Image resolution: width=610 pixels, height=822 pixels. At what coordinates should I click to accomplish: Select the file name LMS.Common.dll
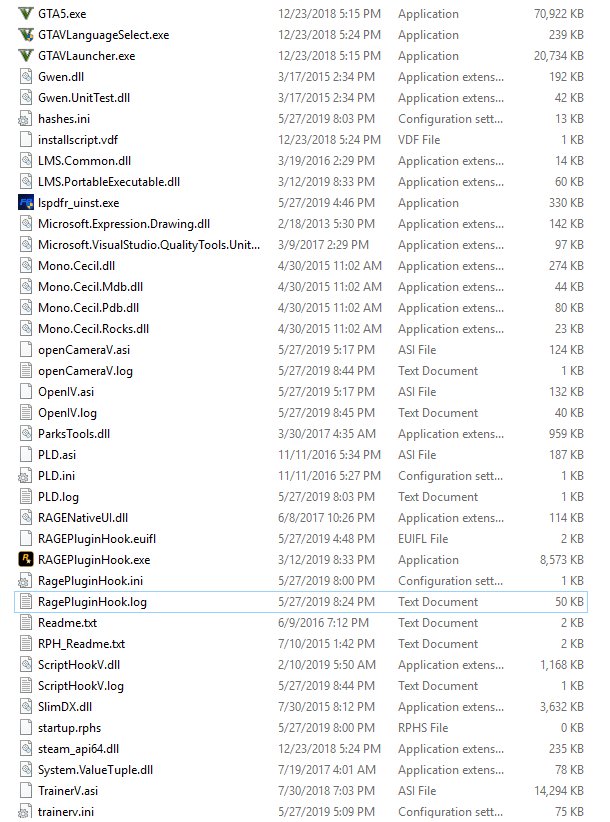84,161
